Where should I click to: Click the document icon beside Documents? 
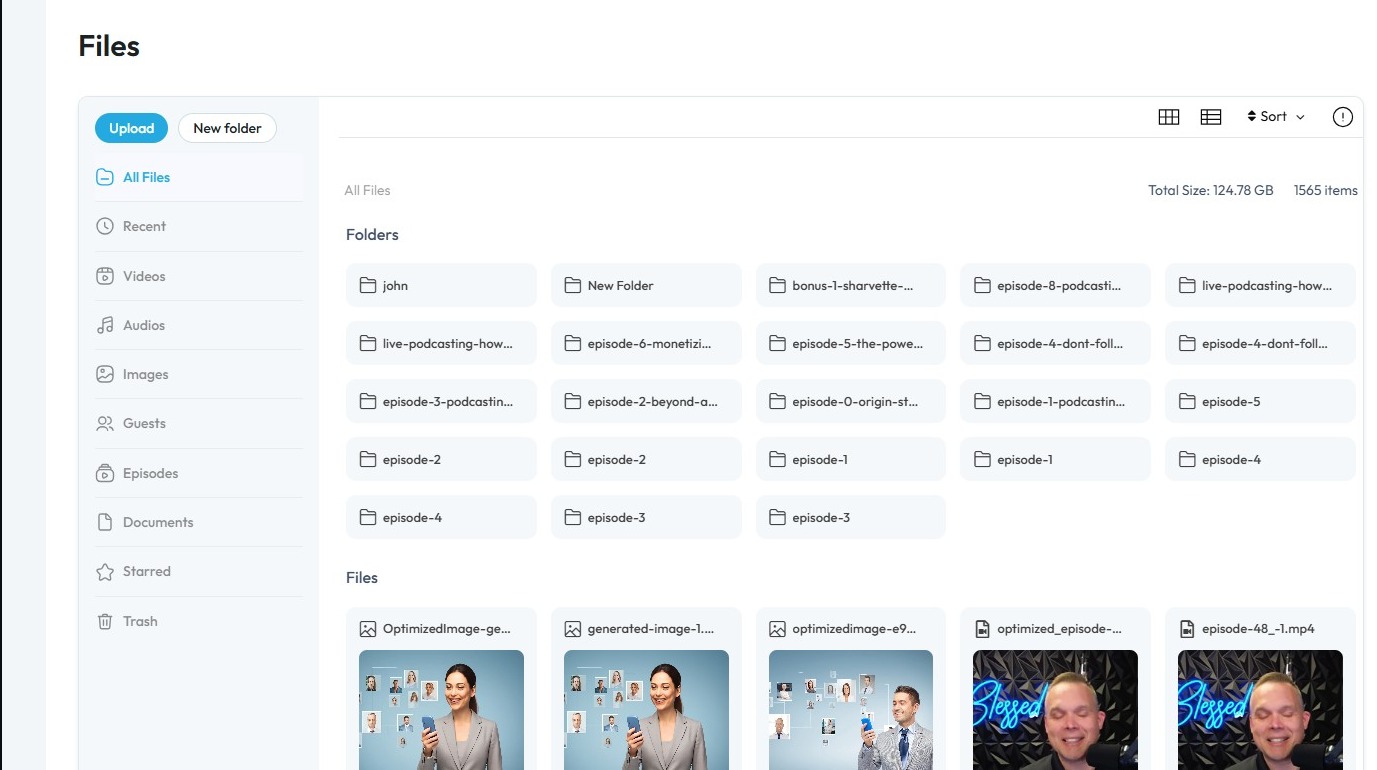(105, 522)
